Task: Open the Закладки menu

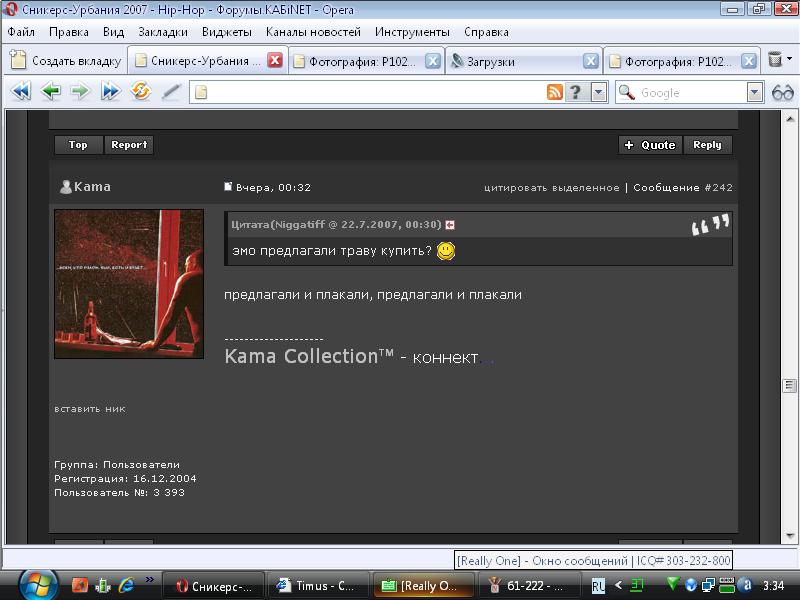Action: pyautogui.click(x=162, y=32)
